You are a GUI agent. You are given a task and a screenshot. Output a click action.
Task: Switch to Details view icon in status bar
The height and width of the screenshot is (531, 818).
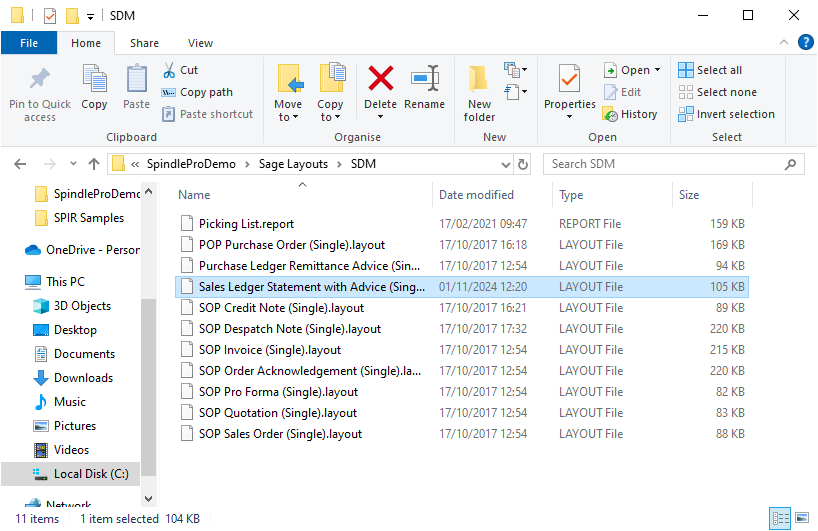(780, 518)
